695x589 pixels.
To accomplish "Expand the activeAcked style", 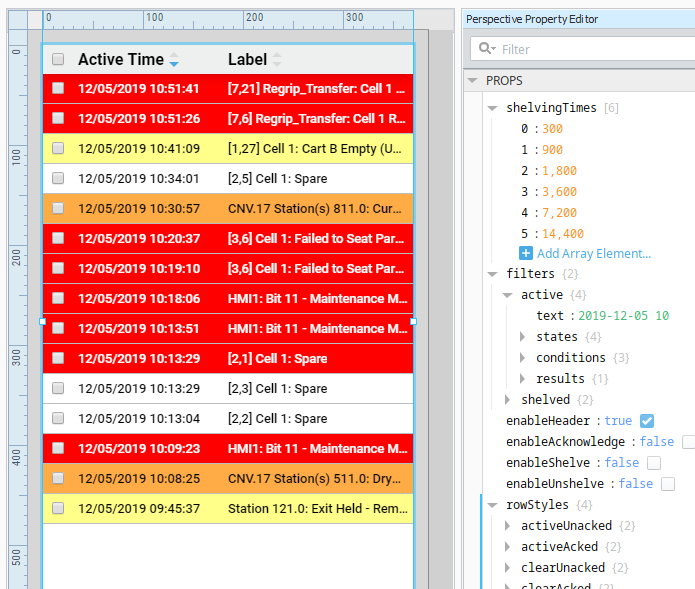I will pyautogui.click(x=508, y=546).
